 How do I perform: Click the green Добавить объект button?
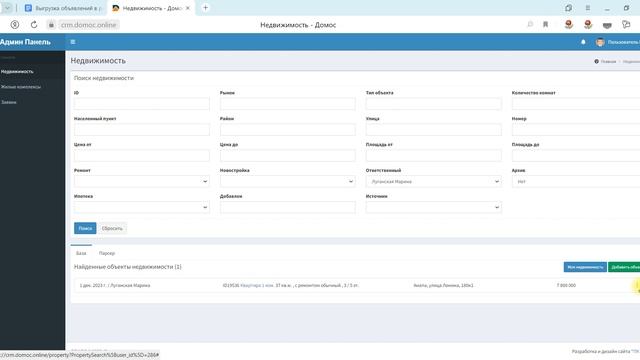coord(624,267)
